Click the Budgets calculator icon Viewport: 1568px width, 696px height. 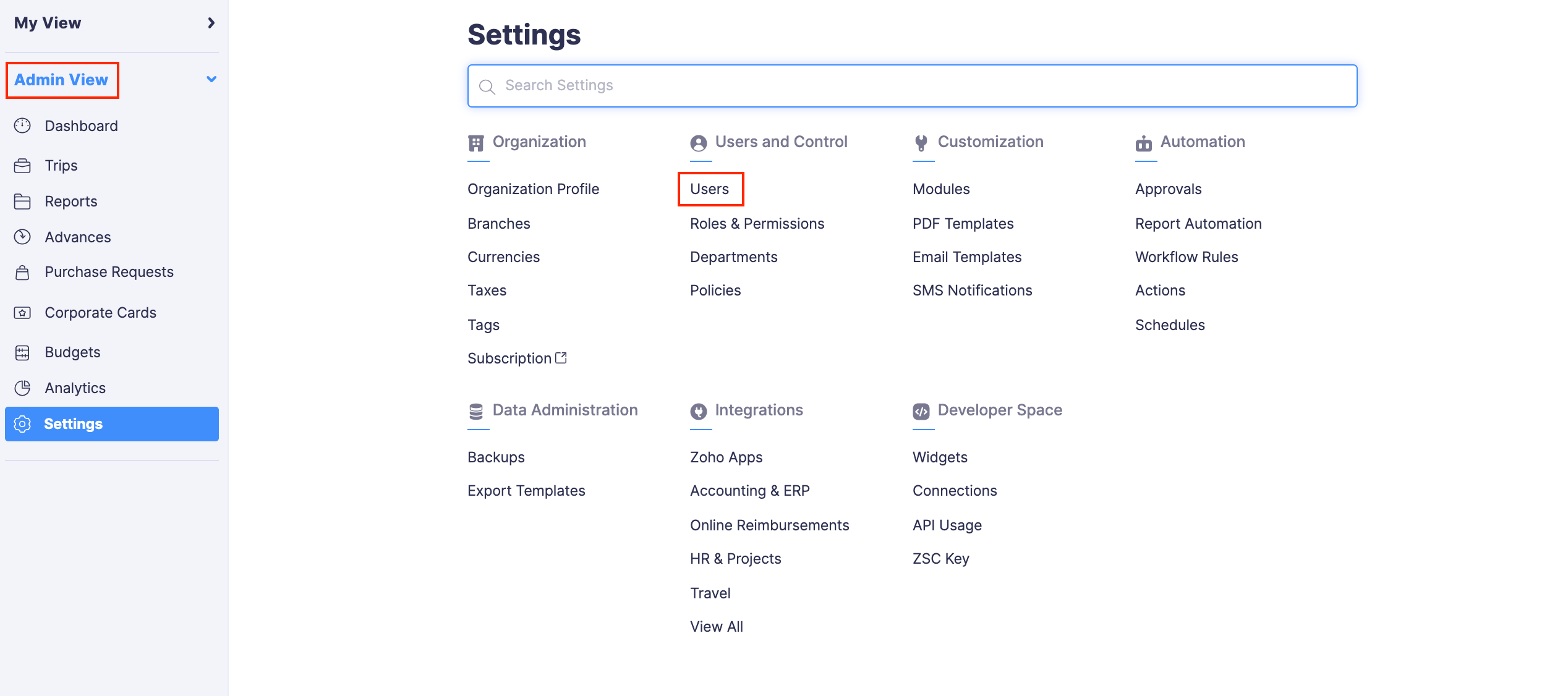point(22,352)
